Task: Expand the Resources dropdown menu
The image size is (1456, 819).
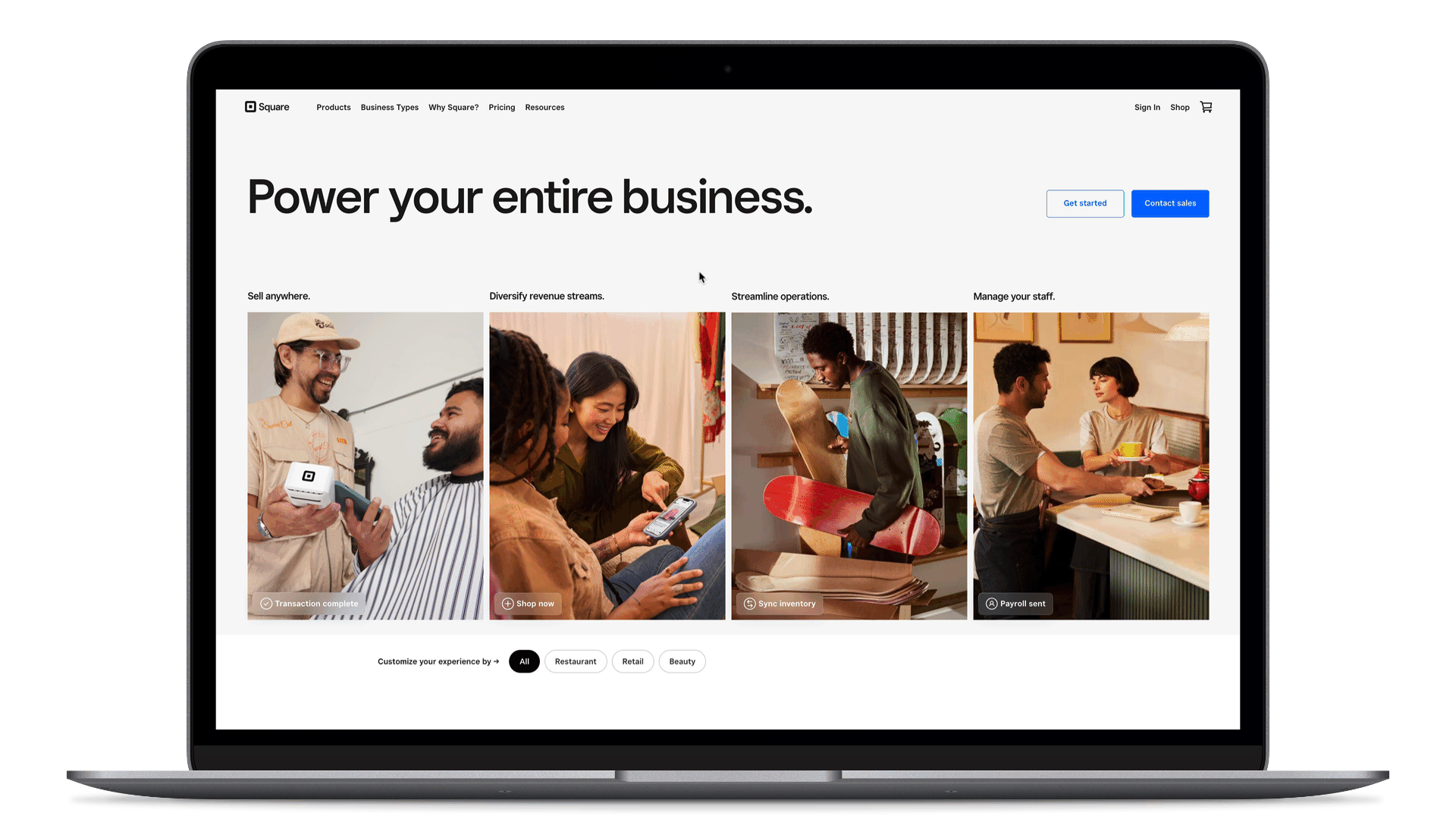Action: pos(545,107)
